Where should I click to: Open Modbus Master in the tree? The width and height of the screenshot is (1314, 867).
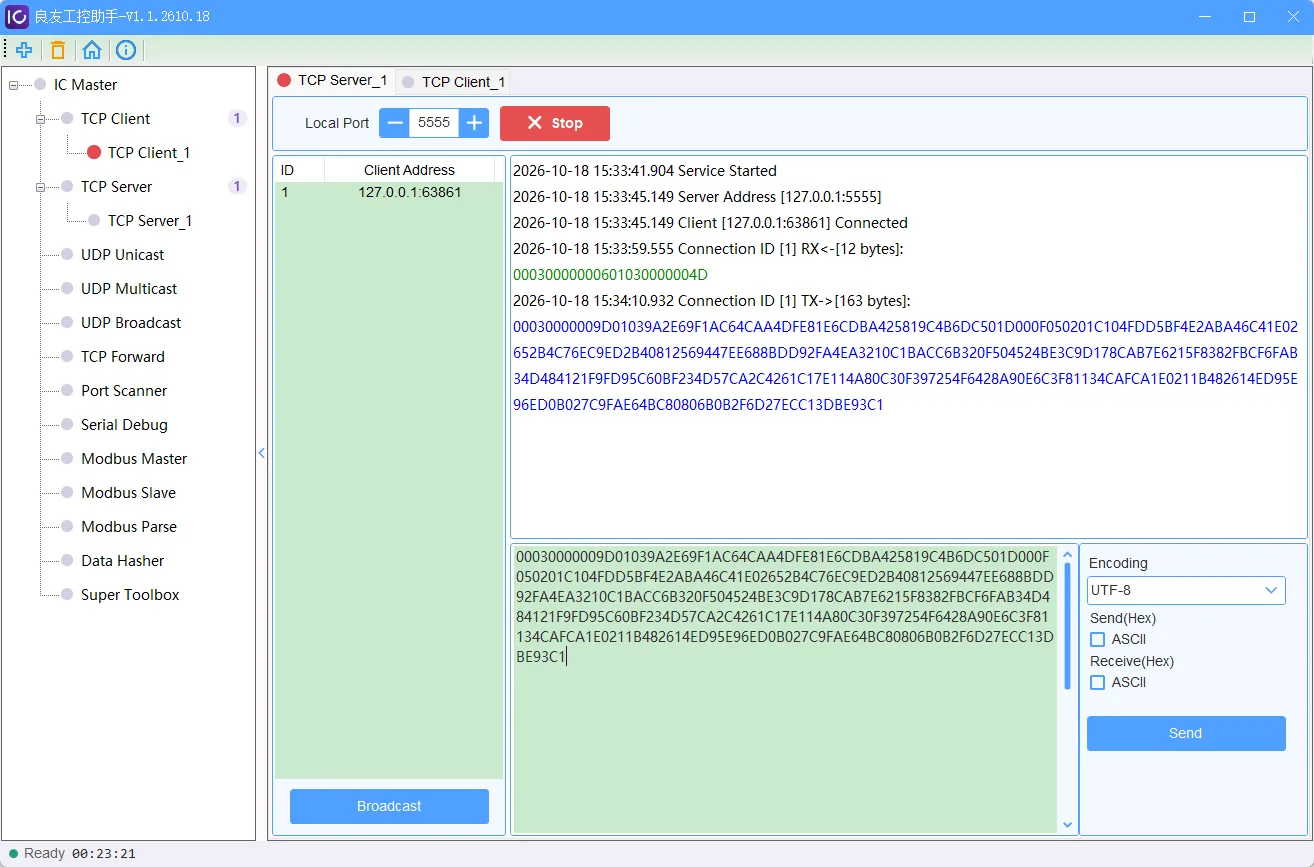tap(134, 459)
